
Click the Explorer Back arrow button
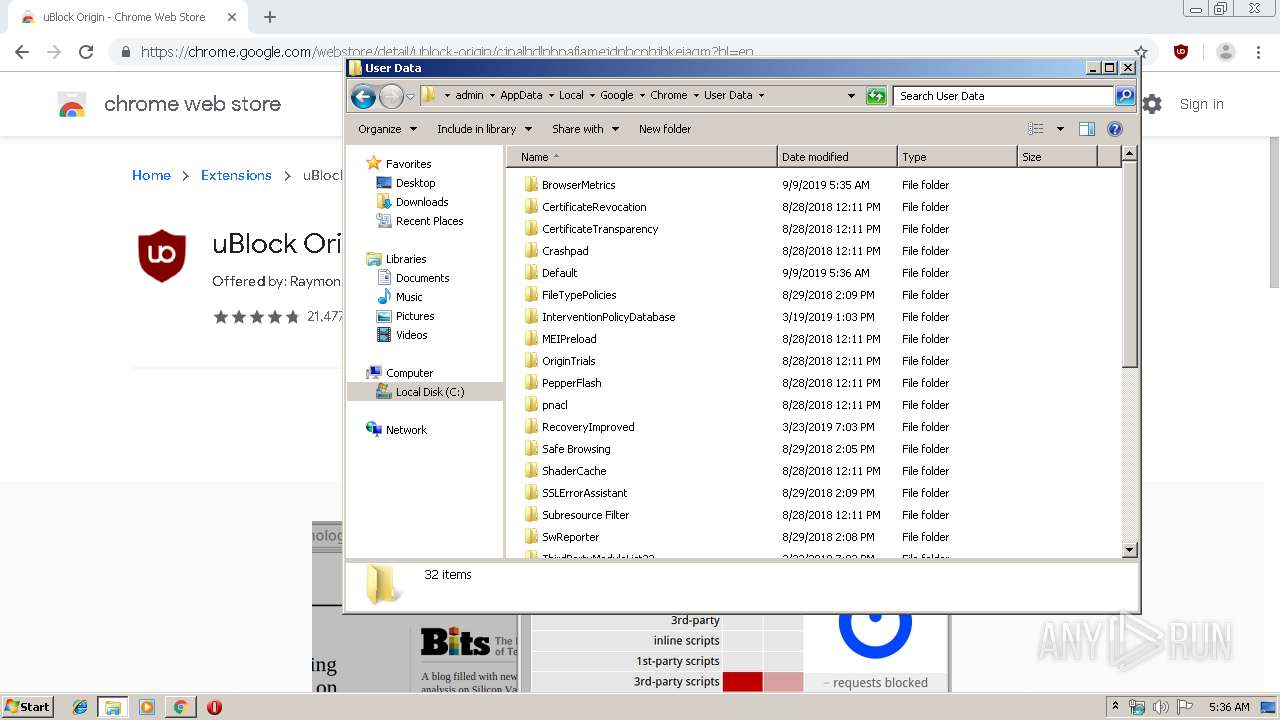[x=363, y=96]
